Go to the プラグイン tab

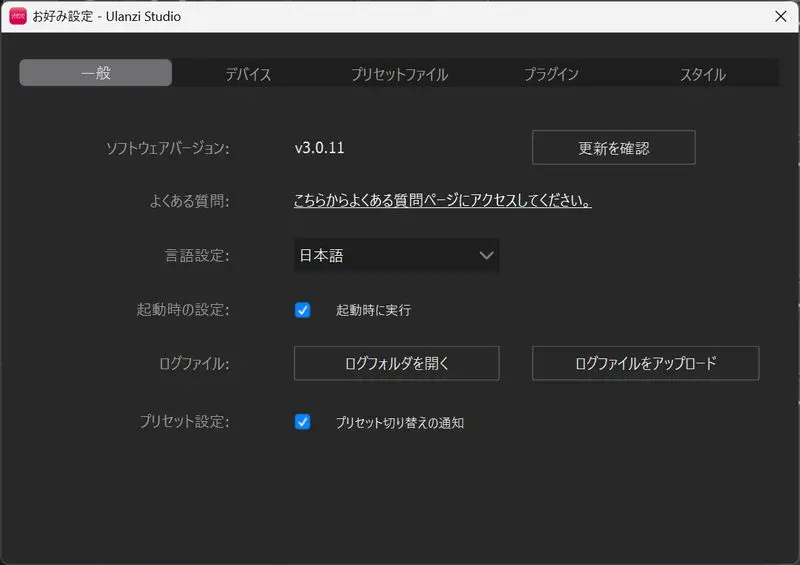pyautogui.click(x=551, y=74)
